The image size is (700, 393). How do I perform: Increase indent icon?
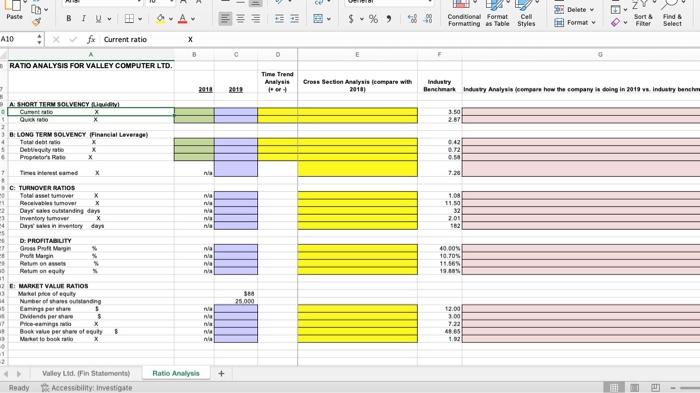tap(294, 19)
